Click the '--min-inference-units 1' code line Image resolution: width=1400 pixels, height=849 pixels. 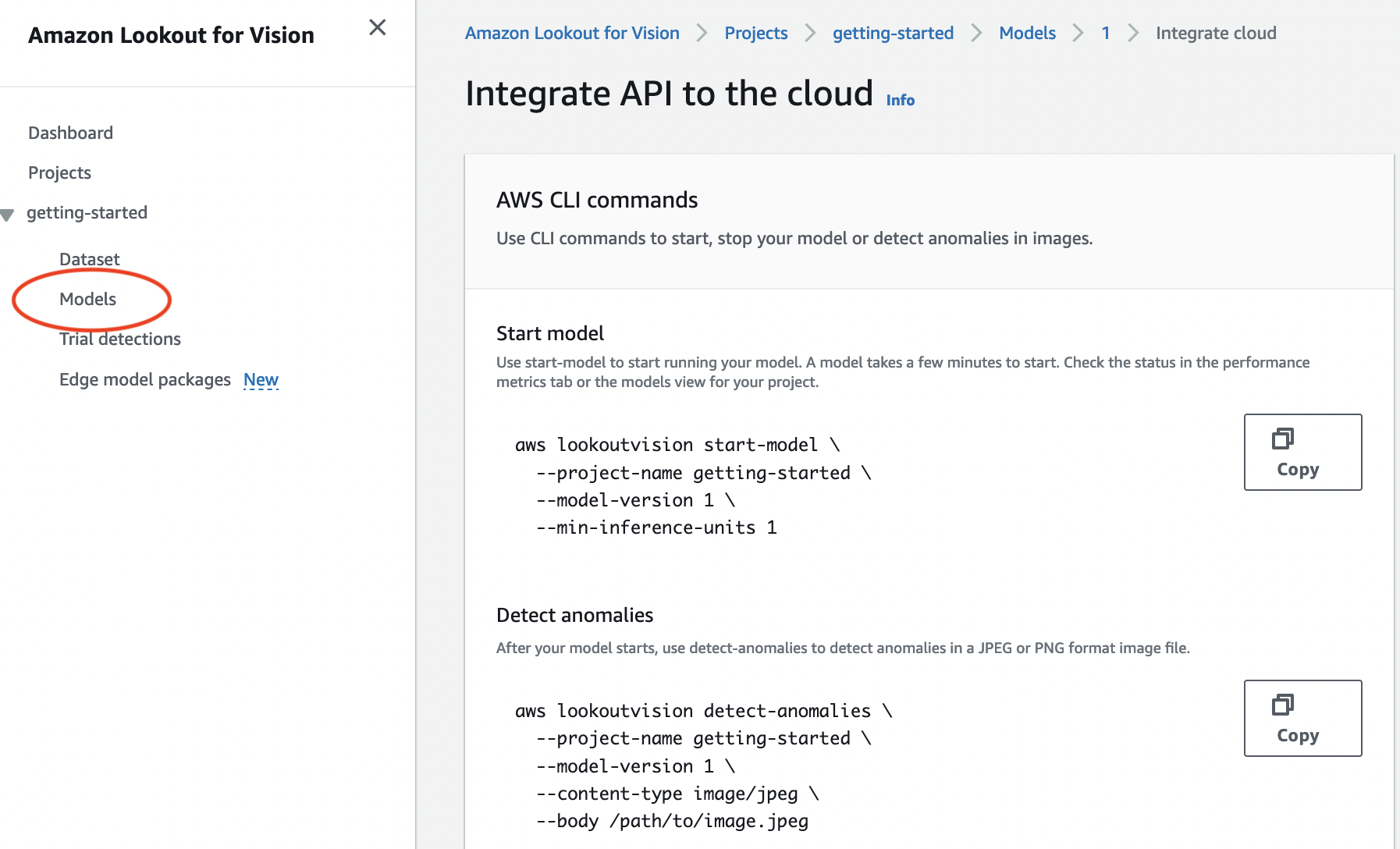pyautogui.click(x=656, y=528)
